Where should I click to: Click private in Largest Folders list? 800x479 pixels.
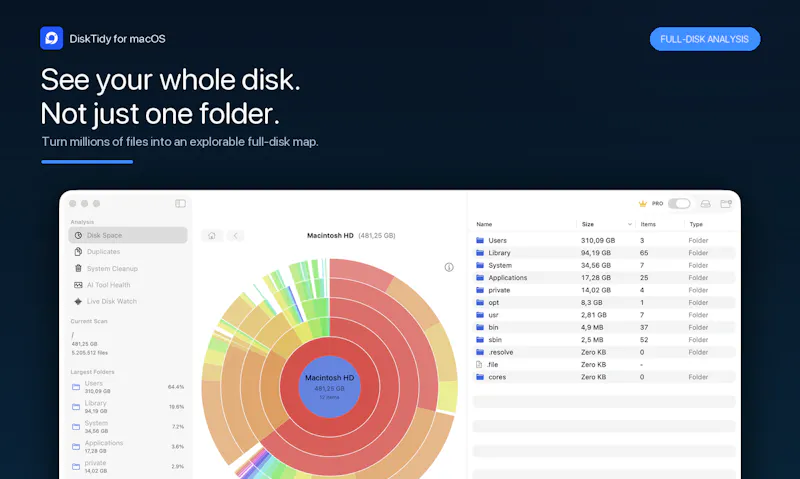[128, 466]
